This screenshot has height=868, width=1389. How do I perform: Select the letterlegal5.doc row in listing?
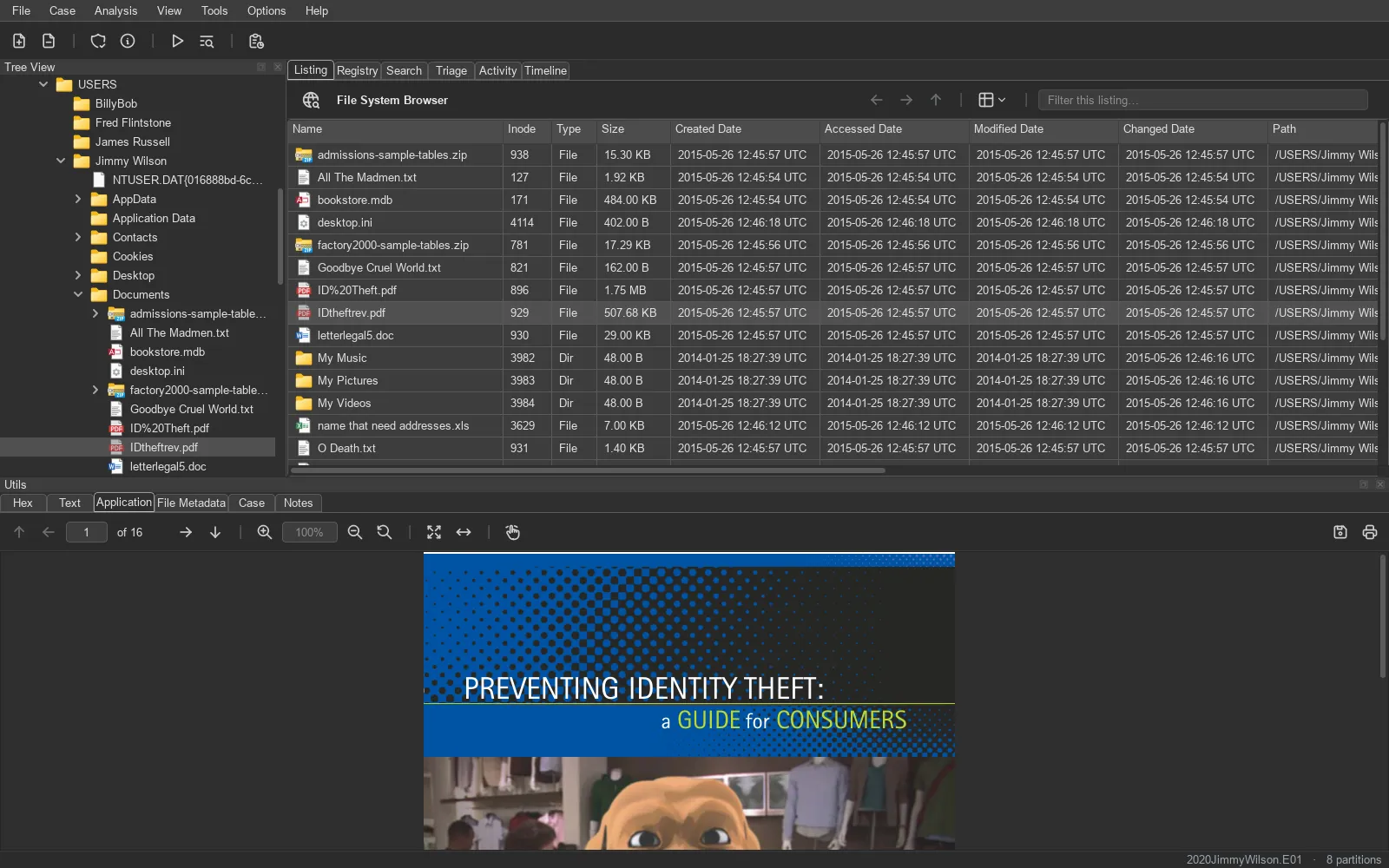tap(833, 335)
